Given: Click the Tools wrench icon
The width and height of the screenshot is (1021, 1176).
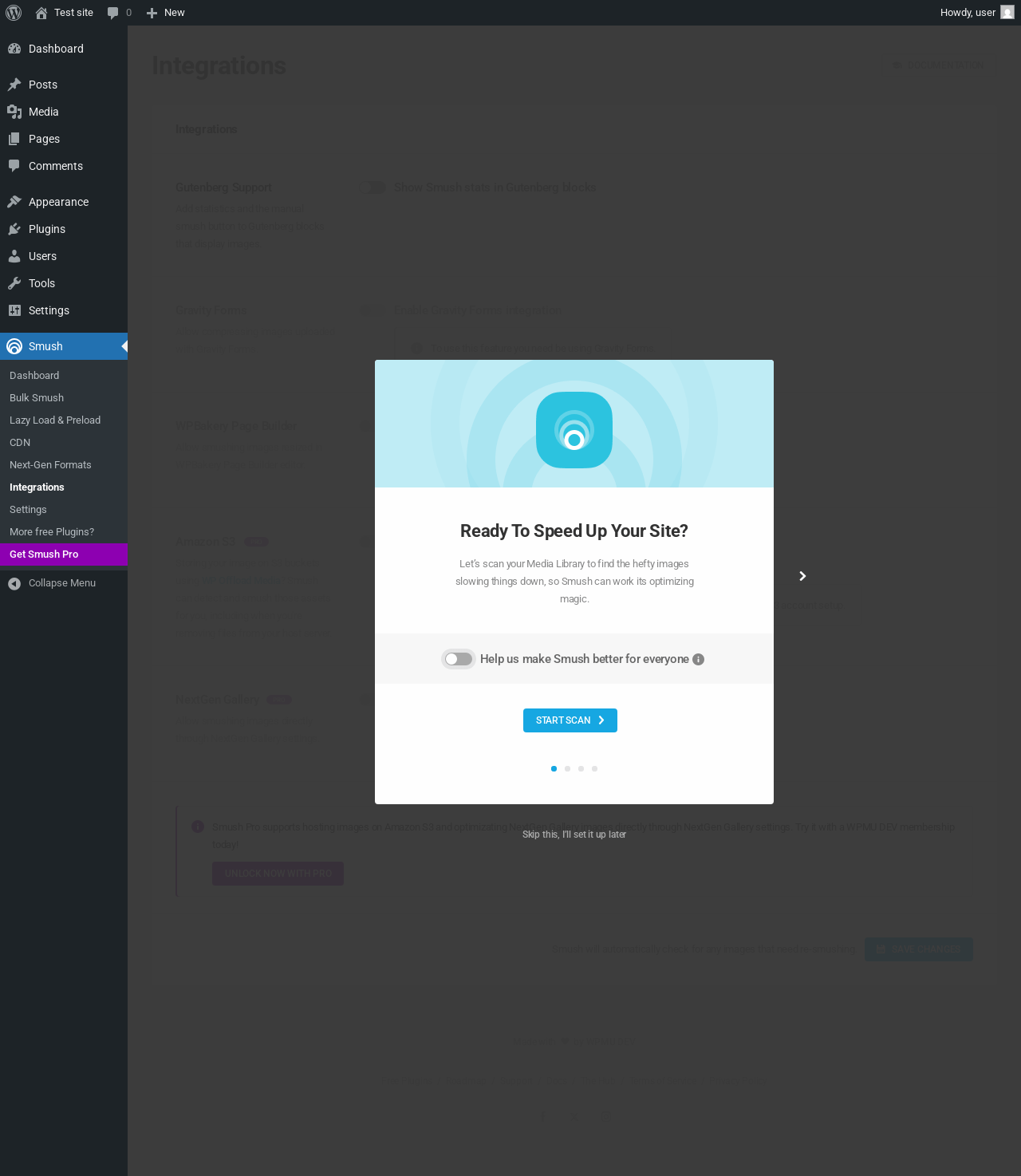Looking at the screenshot, I should coord(14,283).
